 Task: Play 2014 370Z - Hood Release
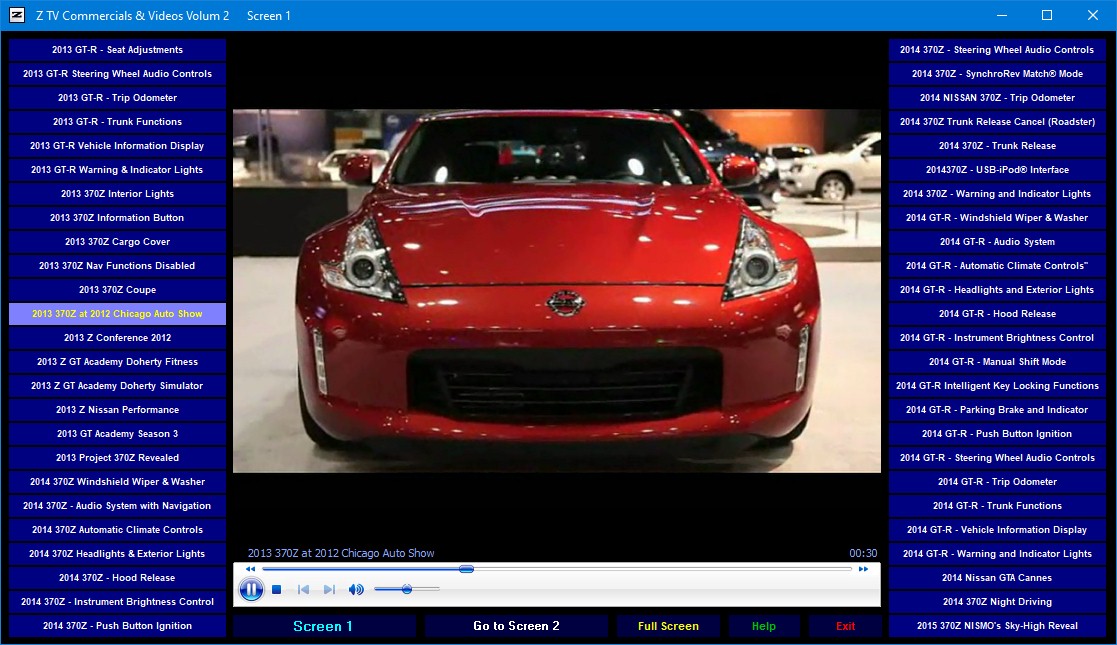118,577
